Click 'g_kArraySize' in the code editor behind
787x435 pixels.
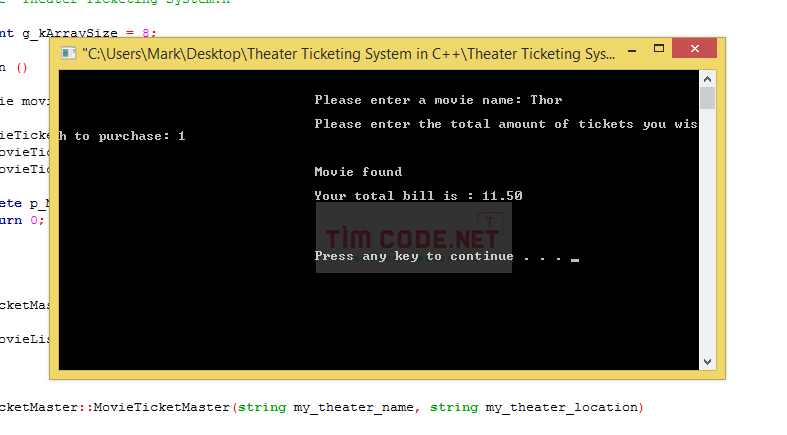tap(70, 34)
